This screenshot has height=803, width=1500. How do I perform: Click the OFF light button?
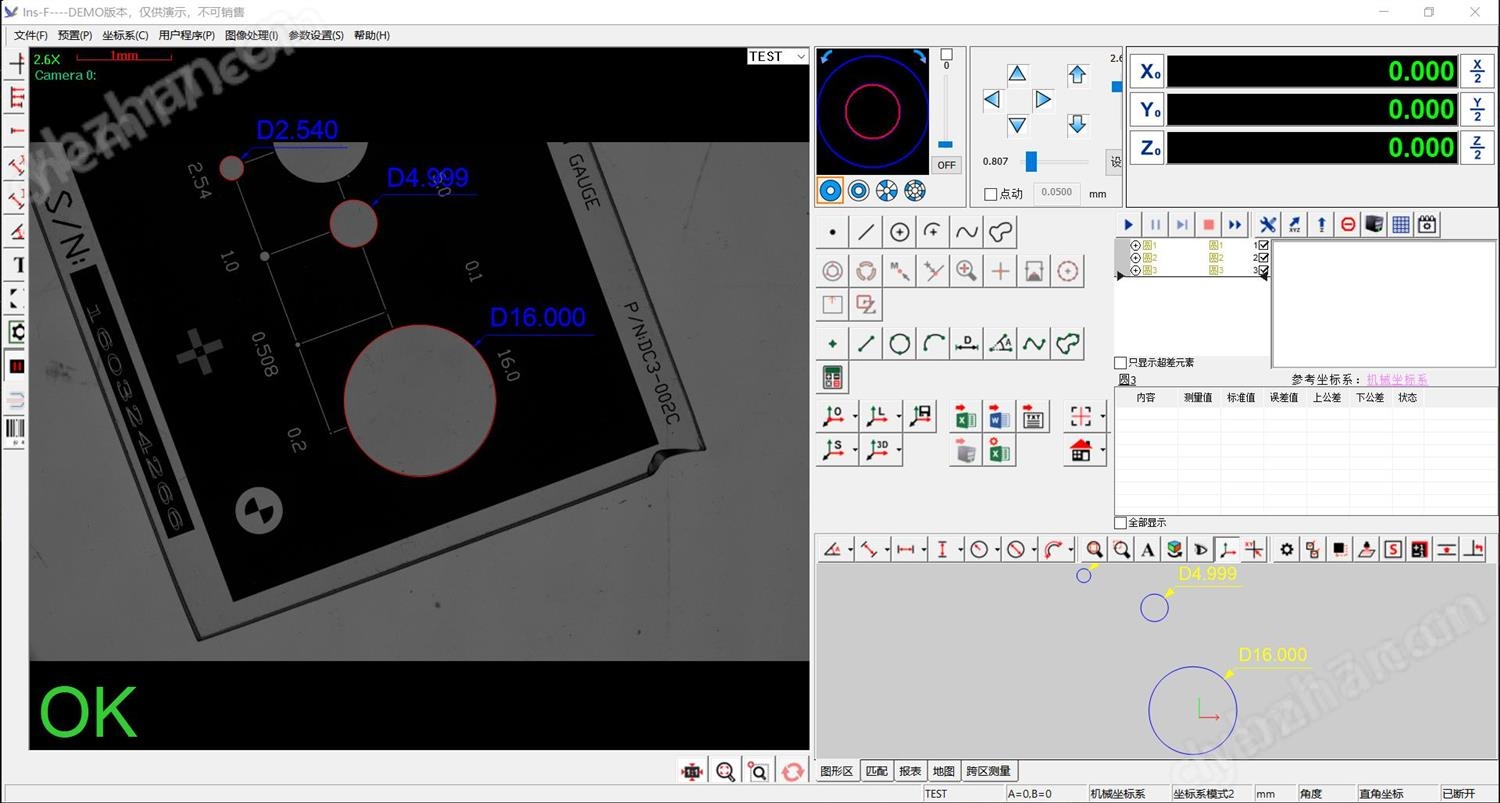(946, 165)
